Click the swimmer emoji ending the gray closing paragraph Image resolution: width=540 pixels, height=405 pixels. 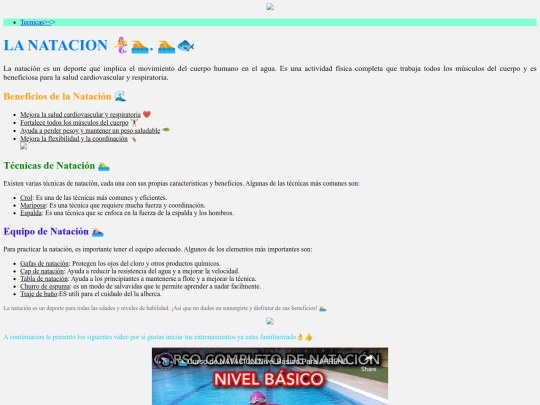coord(322,308)
